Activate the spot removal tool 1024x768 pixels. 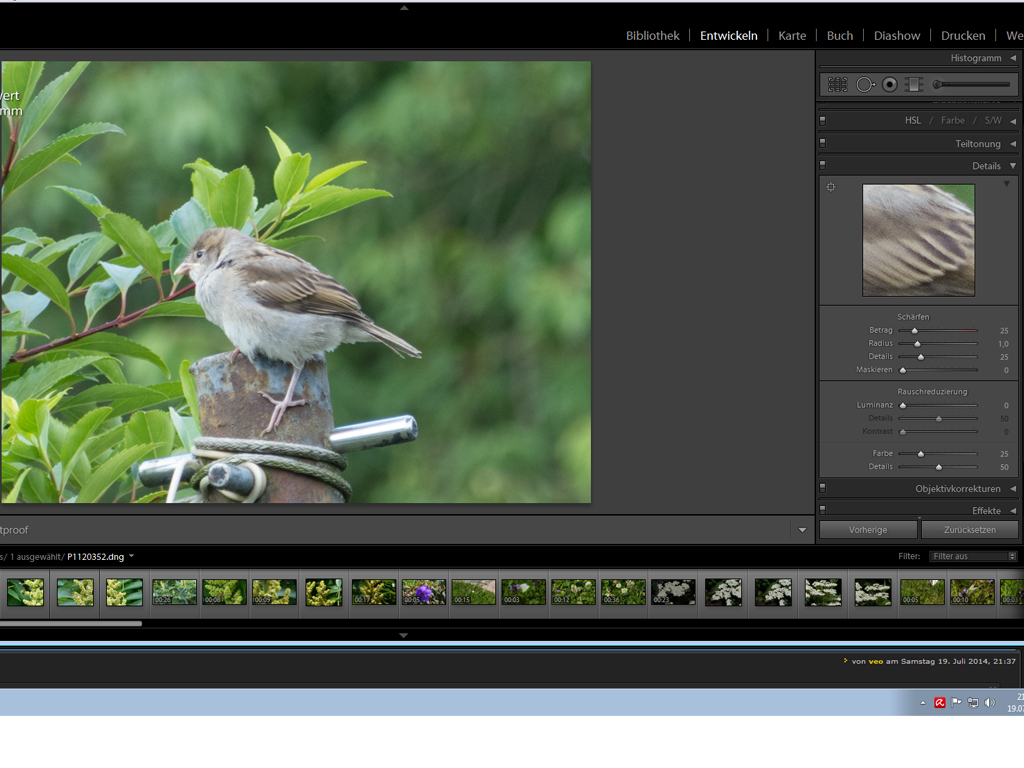865,85
